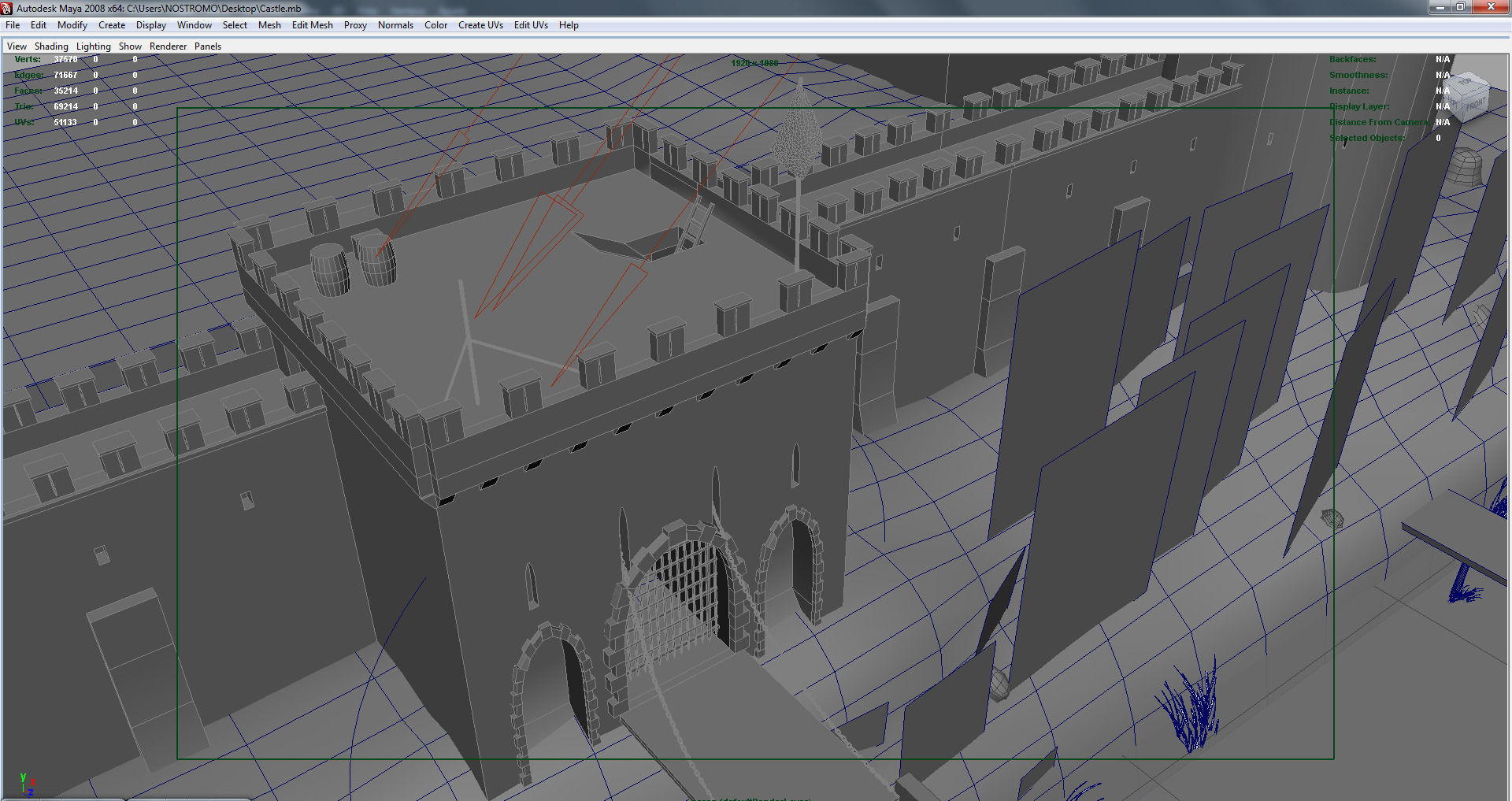Screen dimensions: 1512x801
Task: Open the panel Shading menu
Action: coord(51,46)
